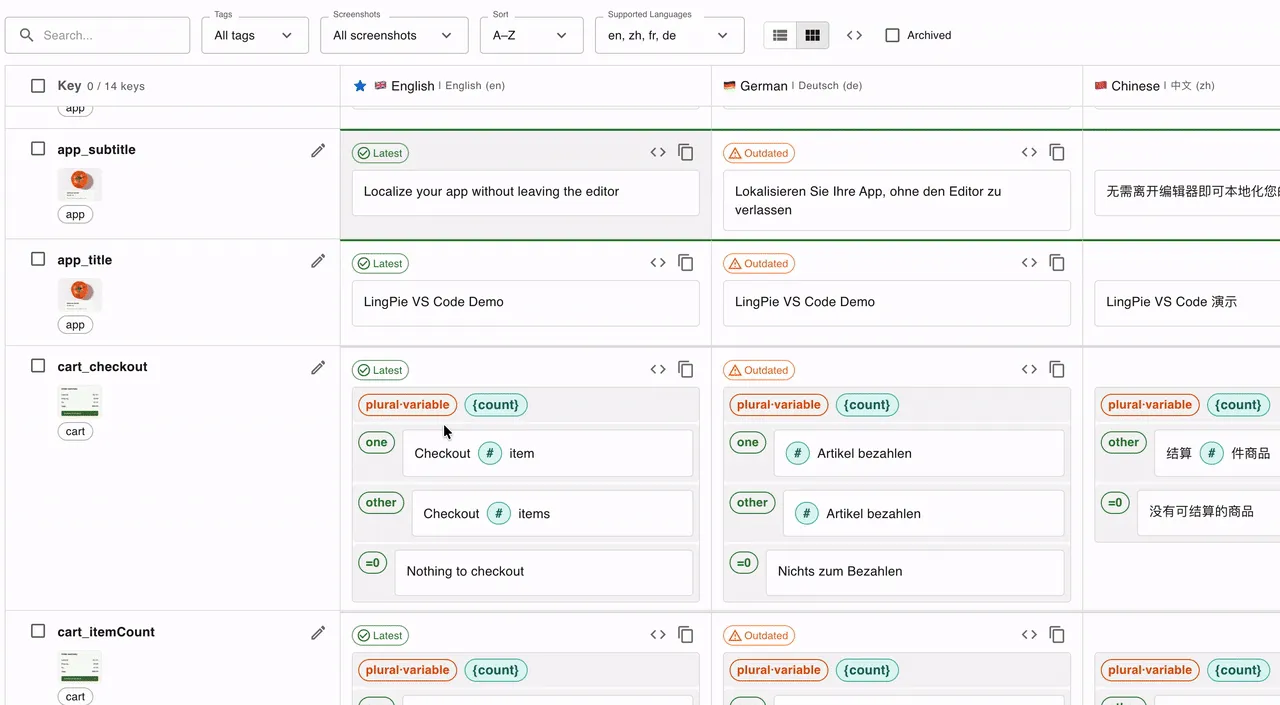Copy English app_subtitle translation
Screen dimensions: 1280x705
[686, 153]
